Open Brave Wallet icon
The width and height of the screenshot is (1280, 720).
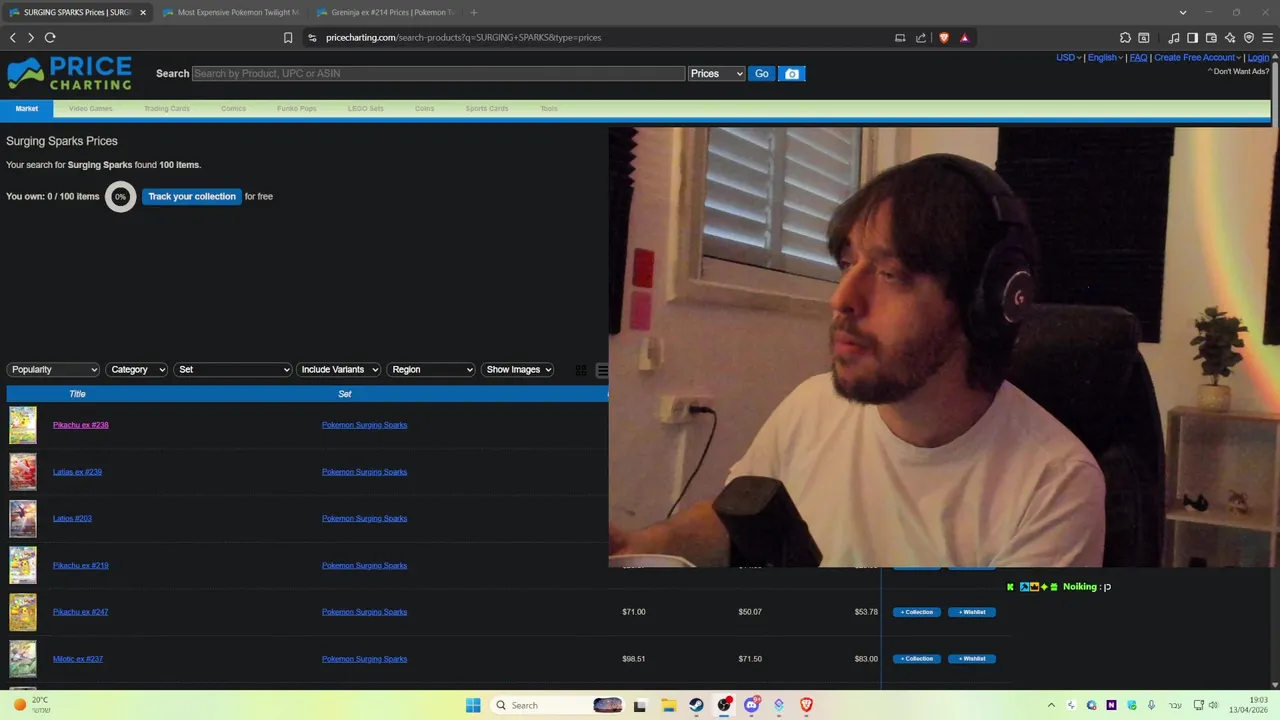(1211, 38)
